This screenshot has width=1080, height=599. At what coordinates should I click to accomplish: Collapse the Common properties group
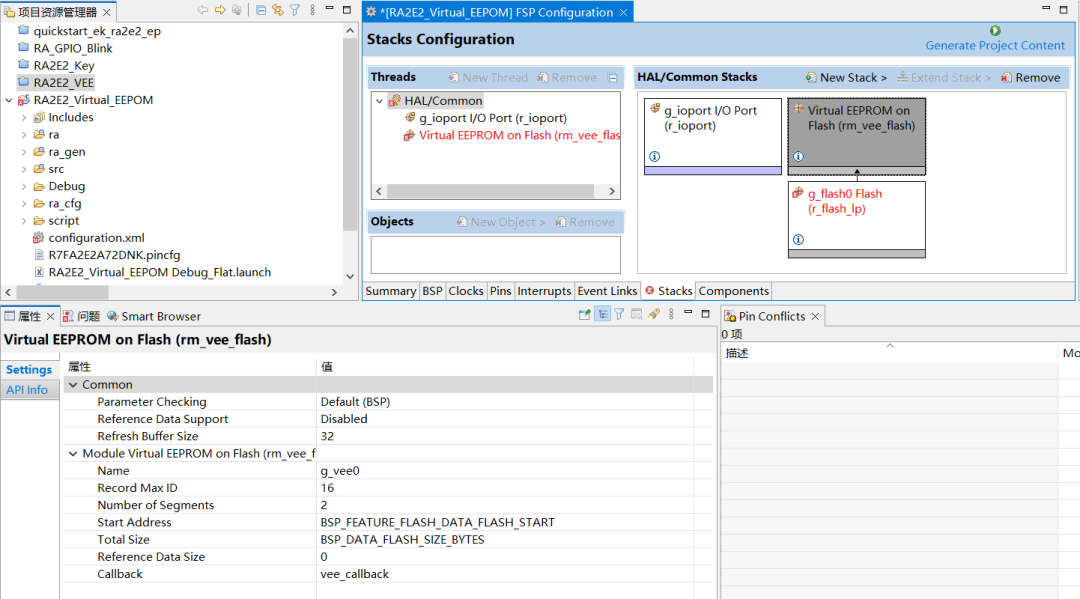click(x=73, y=385)
